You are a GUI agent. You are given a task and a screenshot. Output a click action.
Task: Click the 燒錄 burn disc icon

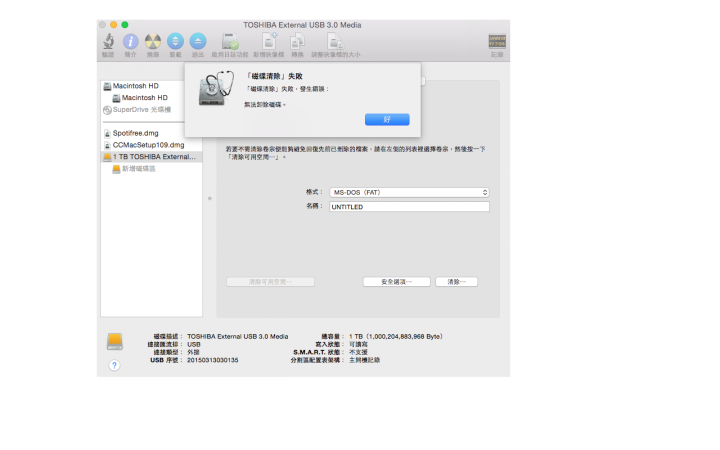pyautogui.click(x=153, y=42)
